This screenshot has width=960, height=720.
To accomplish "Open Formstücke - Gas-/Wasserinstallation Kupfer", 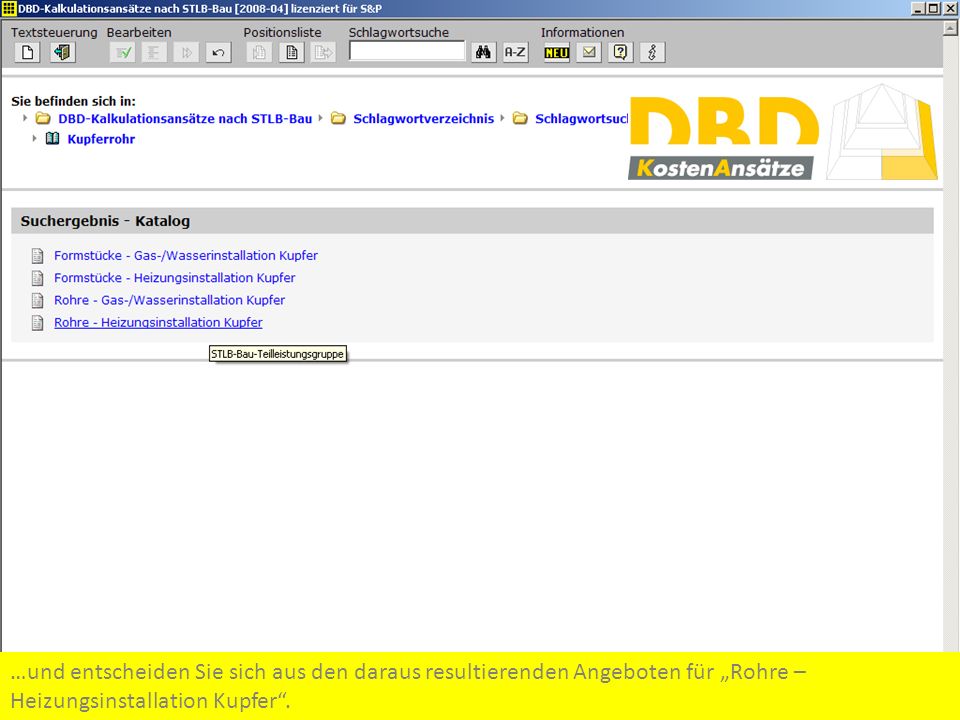I will click(x=186, y=255).
